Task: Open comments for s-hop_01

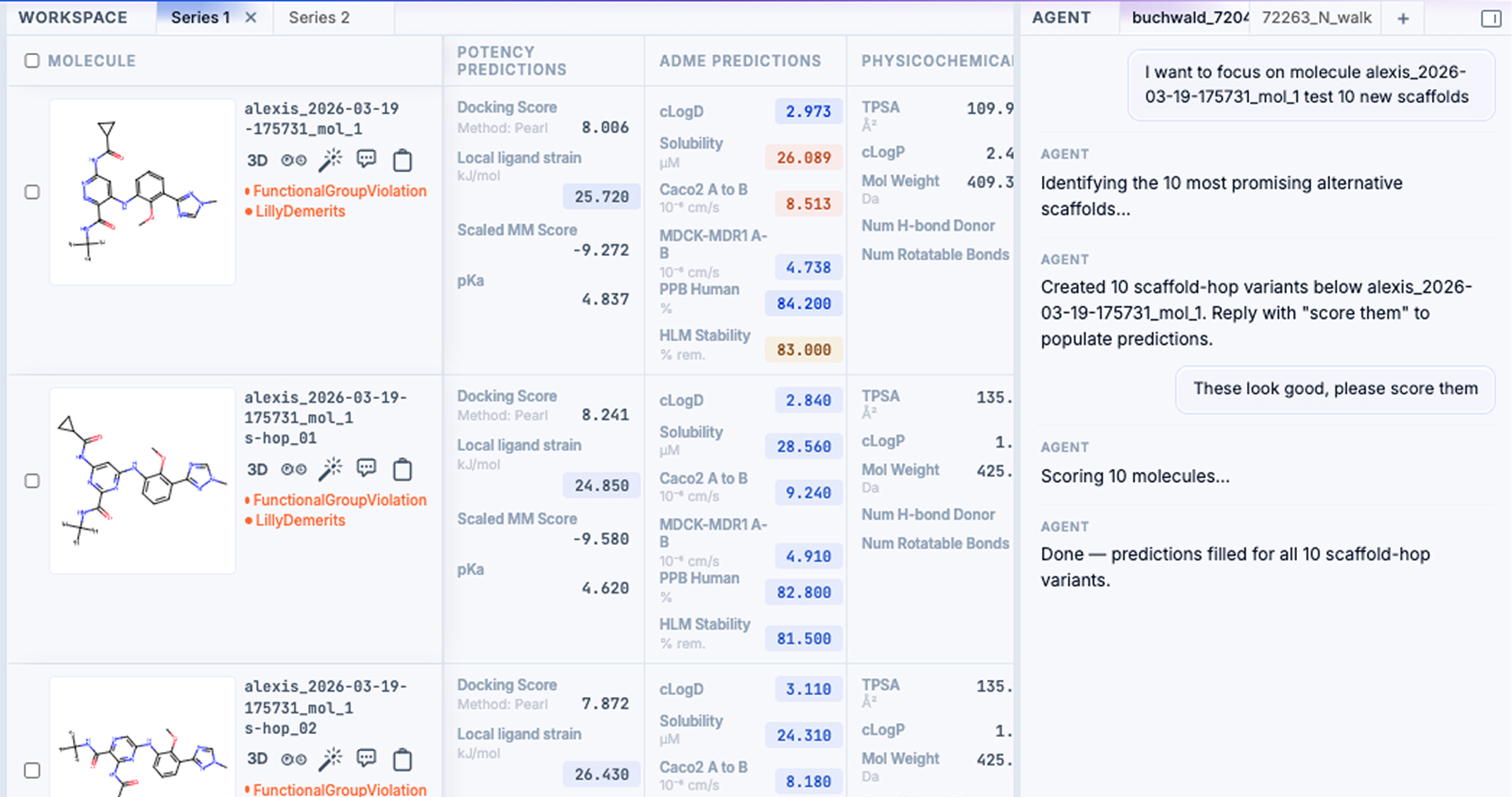Action: pos(366,468)
